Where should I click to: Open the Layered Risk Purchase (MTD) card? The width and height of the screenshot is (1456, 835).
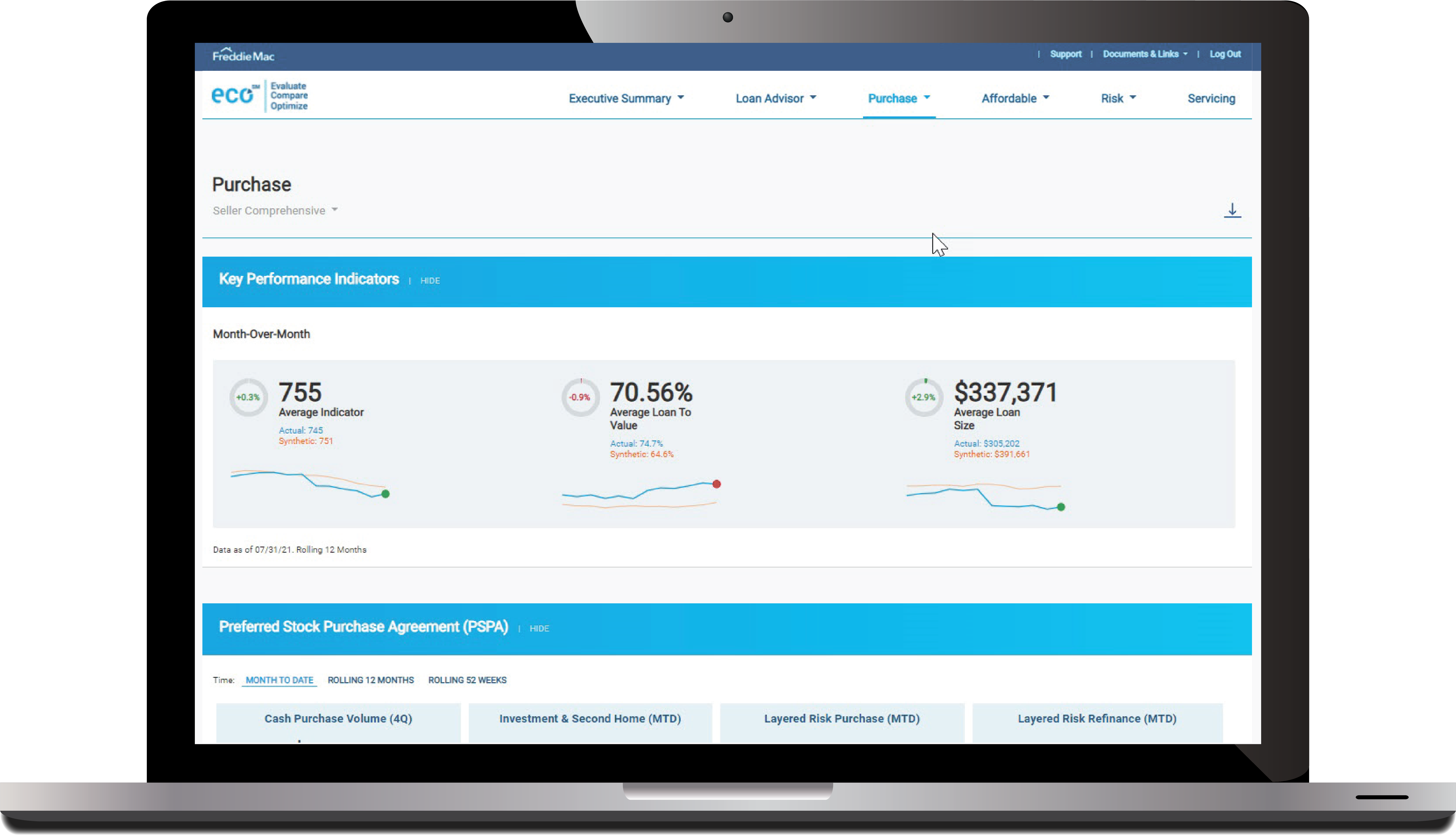coord(842,719)
